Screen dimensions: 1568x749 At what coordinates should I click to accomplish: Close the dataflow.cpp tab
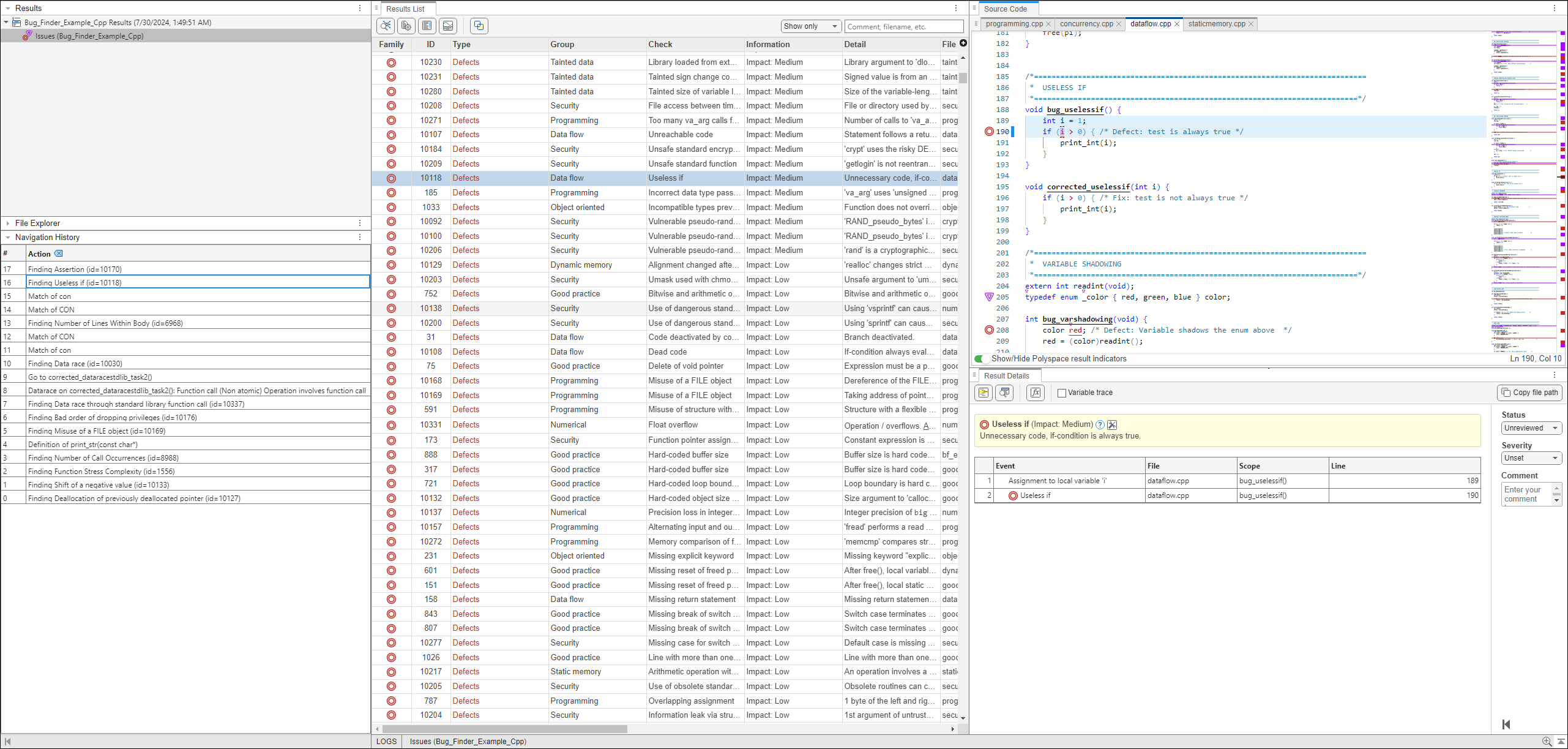coord(1176,24)
